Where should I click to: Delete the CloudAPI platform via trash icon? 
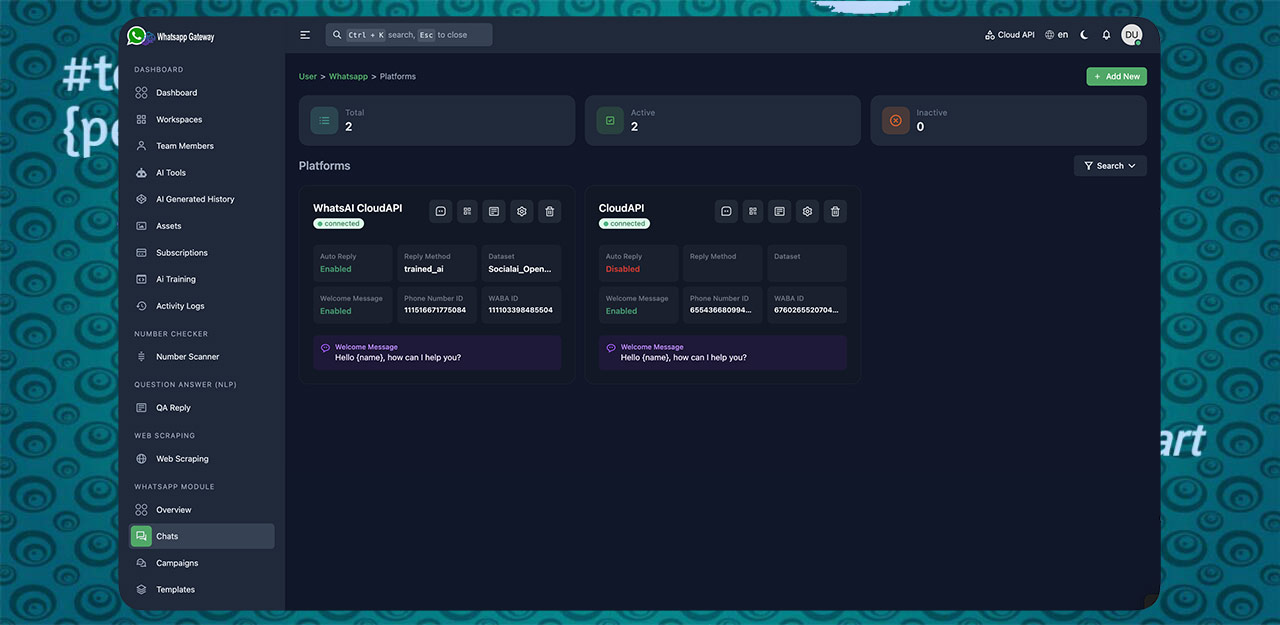834,211
